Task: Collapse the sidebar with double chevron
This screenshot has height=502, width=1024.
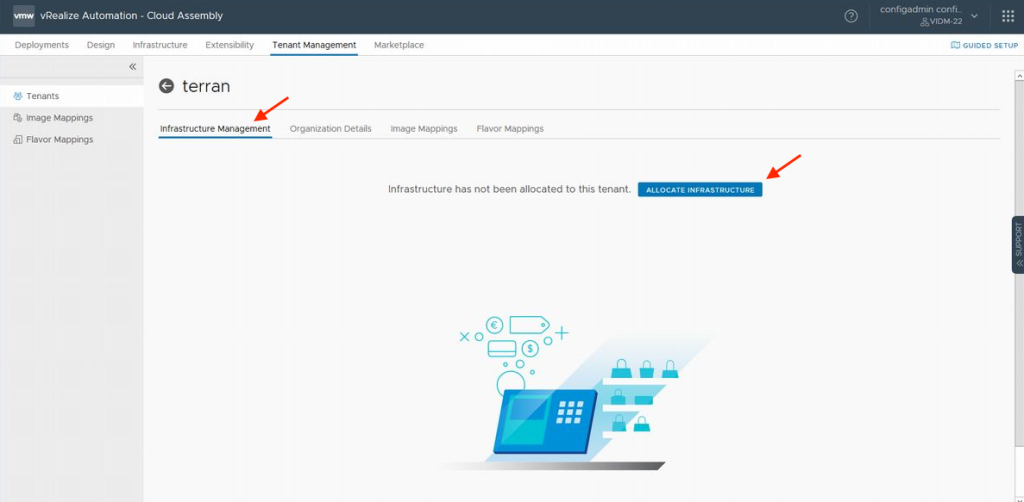Action: pyautogui.click(x=133, y=67)
